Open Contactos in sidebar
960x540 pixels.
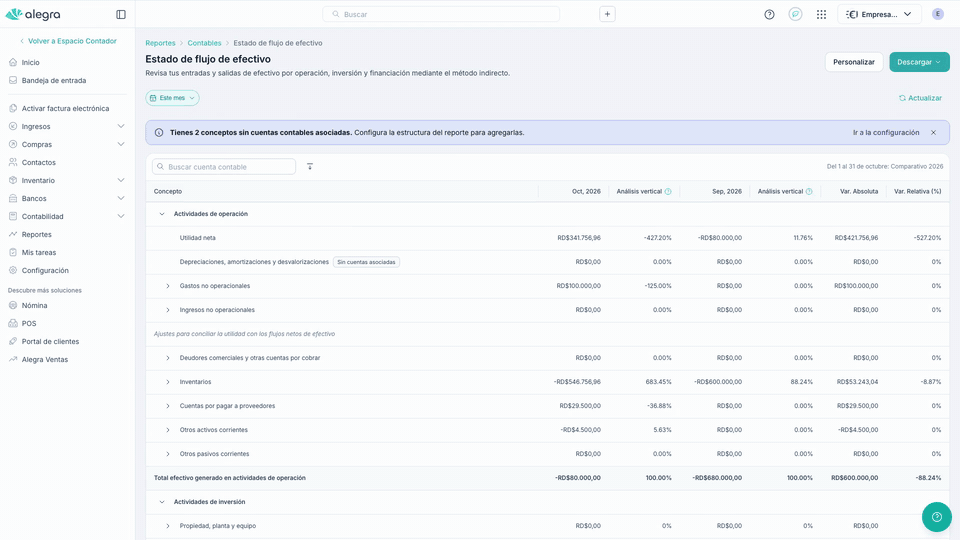click(x=39, y=162)
